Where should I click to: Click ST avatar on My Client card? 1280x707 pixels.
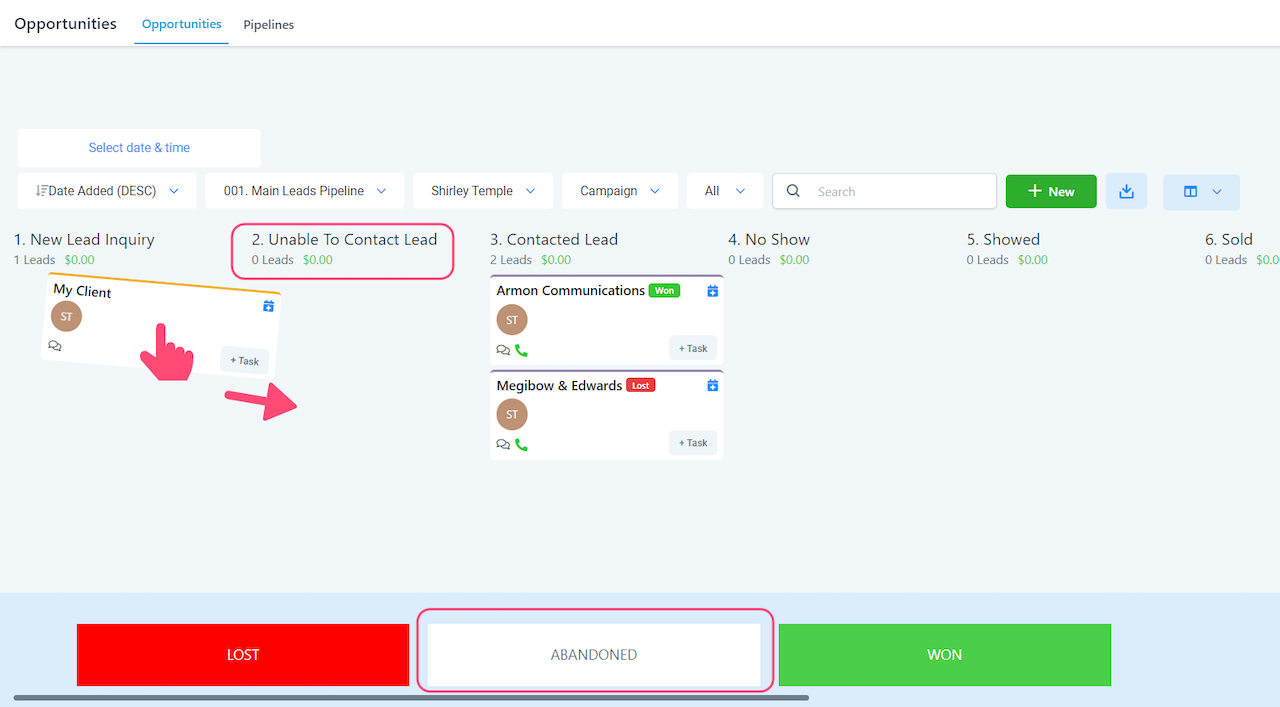pyautogui.click(x=66, y=316)
